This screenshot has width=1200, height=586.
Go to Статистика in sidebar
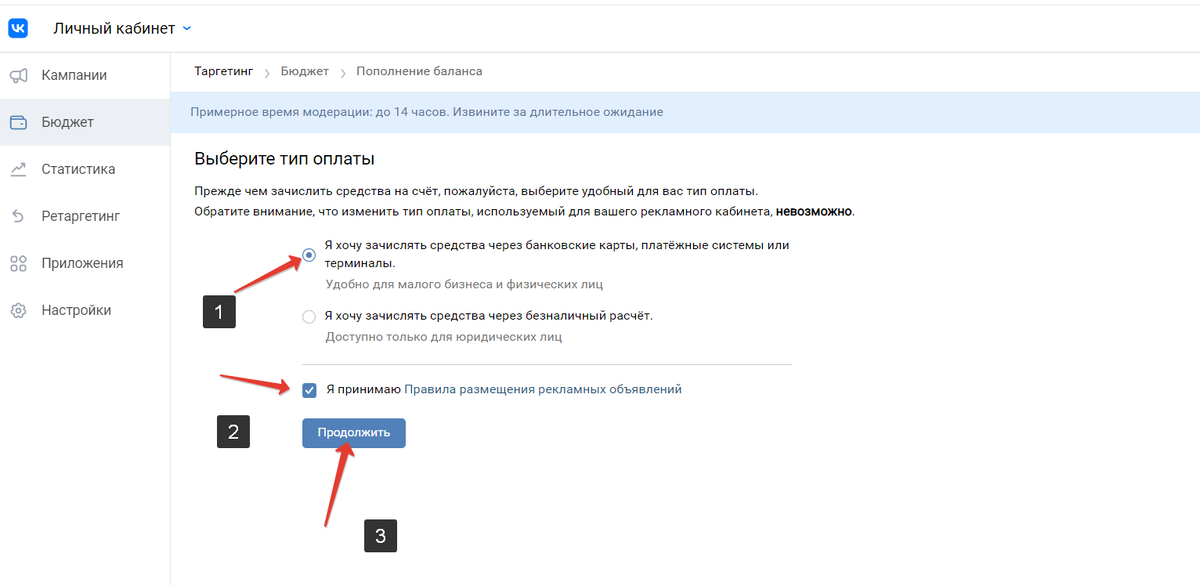click(x=85, y=169)
